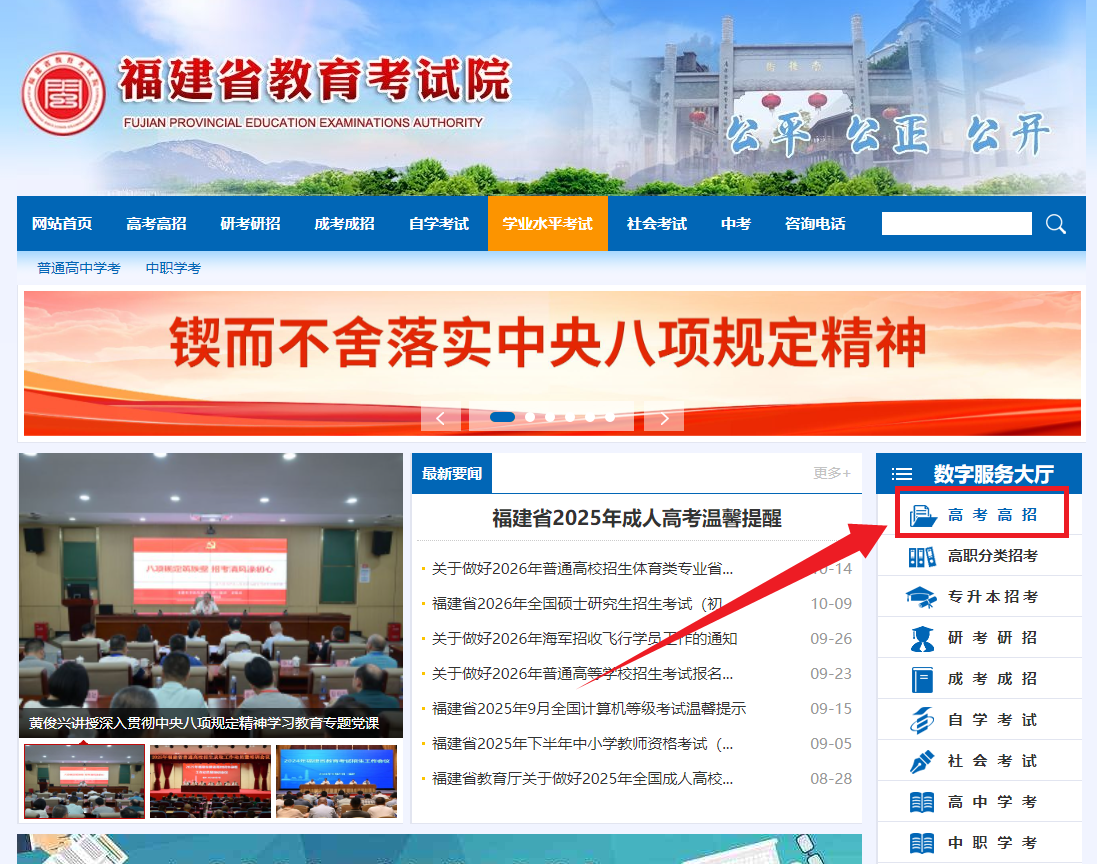This screenshot has height=864, width=1097.
Task: Open the 学业水平考试 navigation tab
Action: (x=547, y=224)
